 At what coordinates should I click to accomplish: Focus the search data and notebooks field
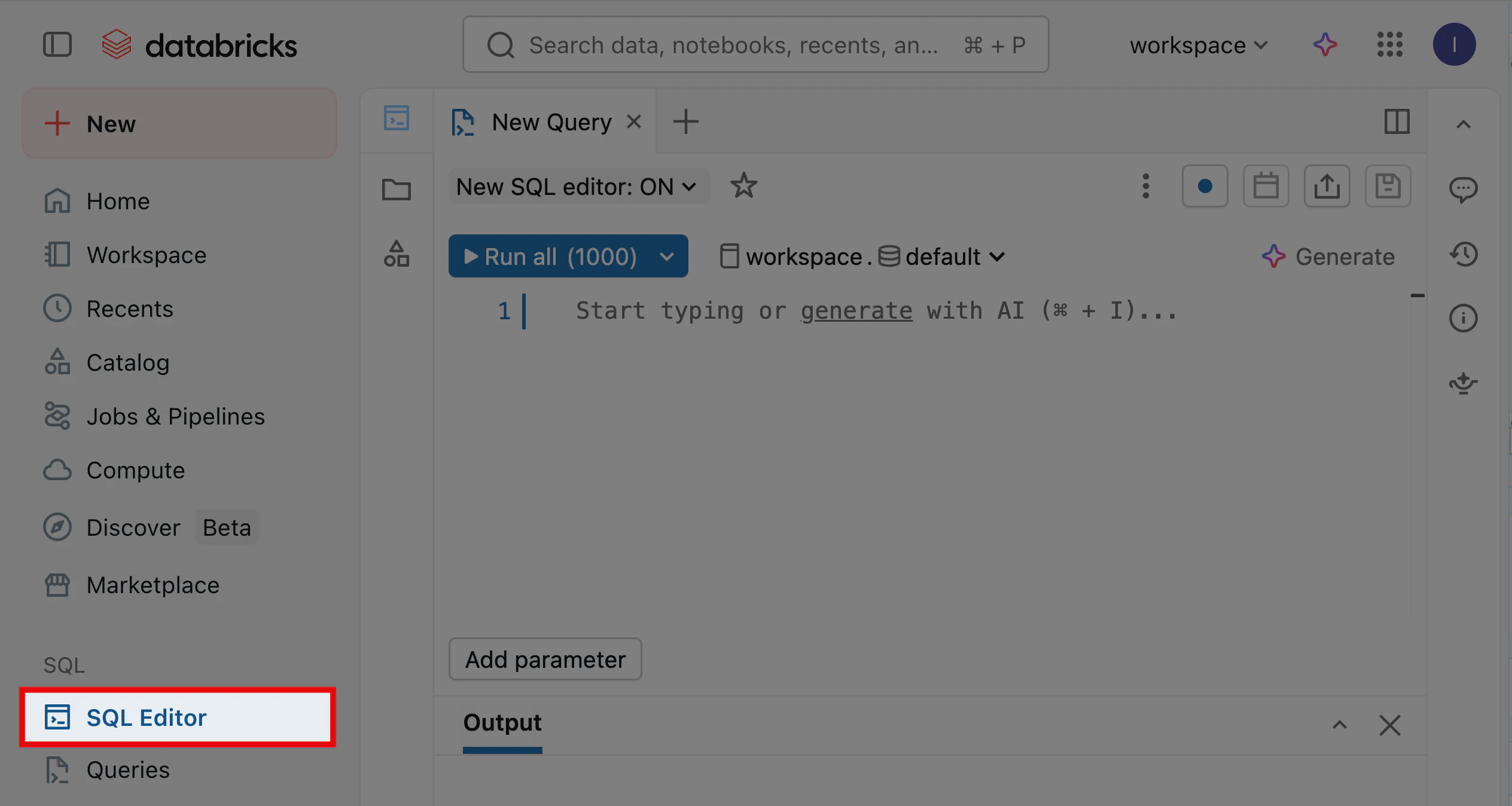[733, 45]
